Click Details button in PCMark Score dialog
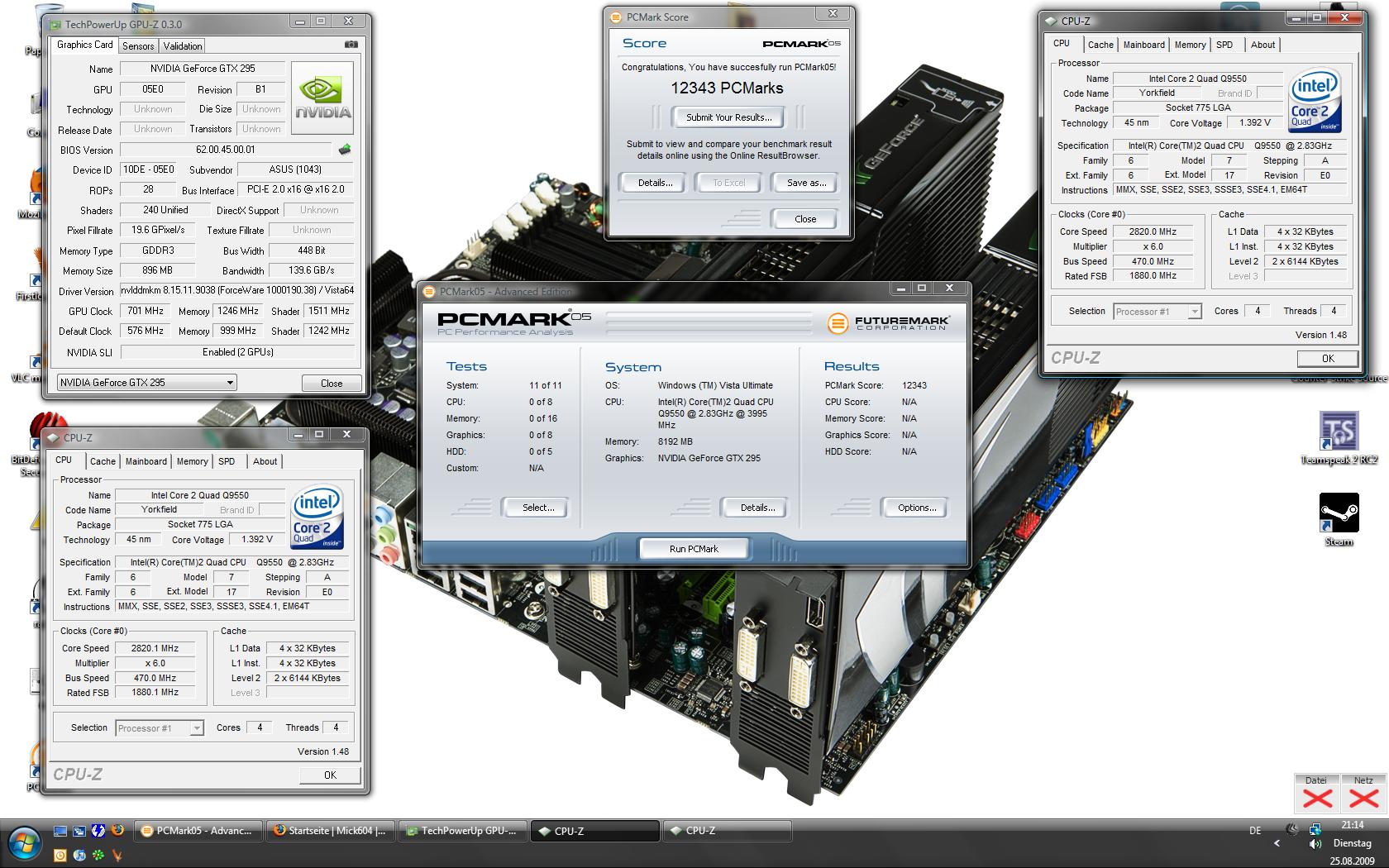This screenshot has width=1389, height=868. 655,183
